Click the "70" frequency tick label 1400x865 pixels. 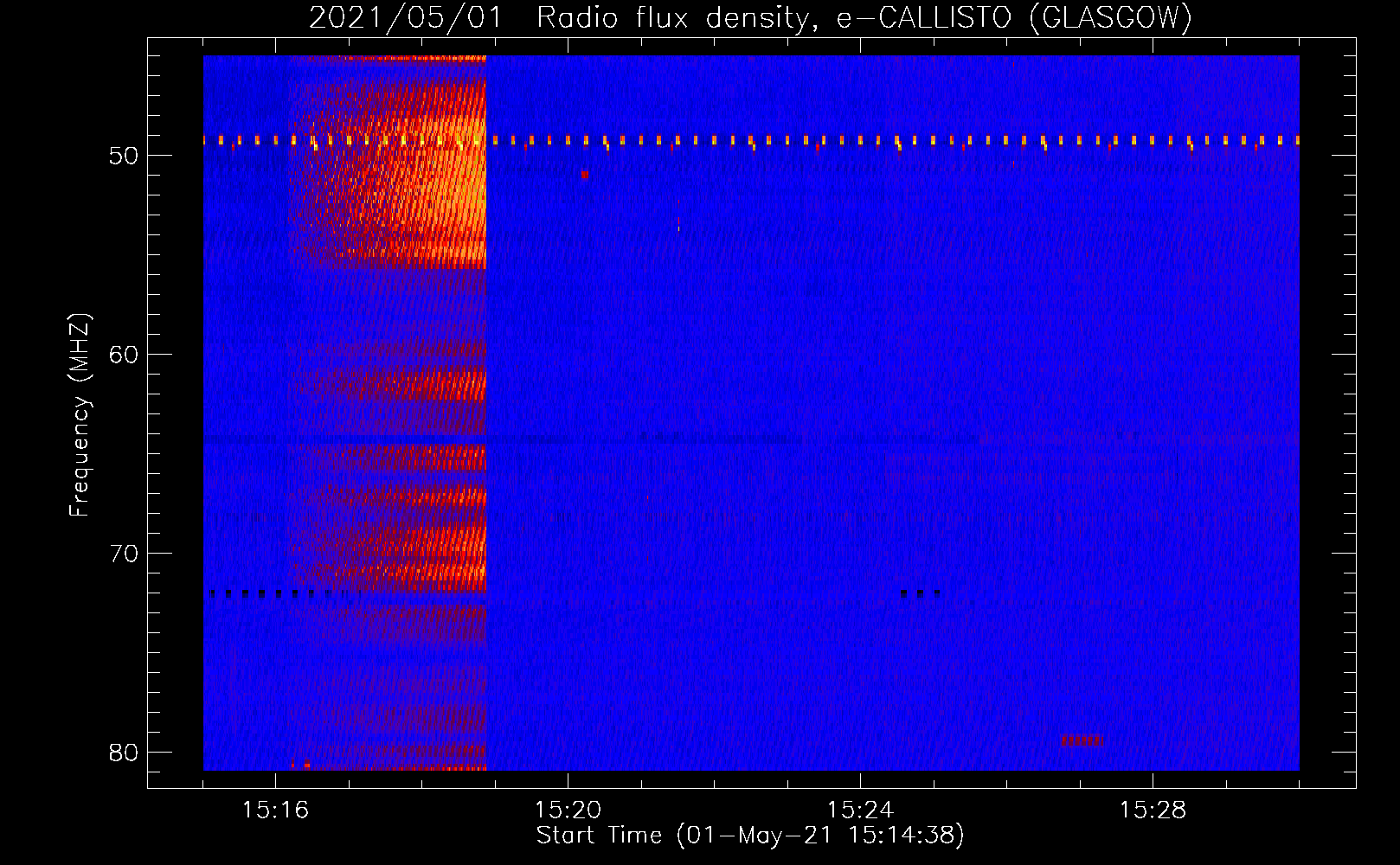coord(124,554)
